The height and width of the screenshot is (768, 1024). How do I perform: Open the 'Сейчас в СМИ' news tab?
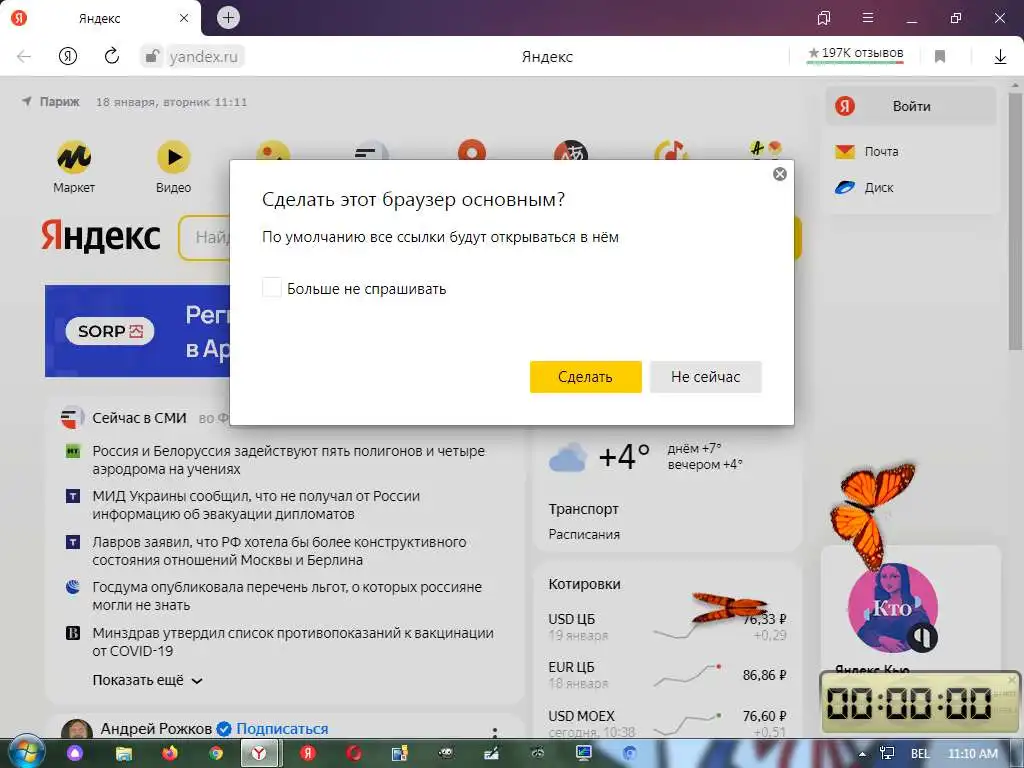(139, 418)
